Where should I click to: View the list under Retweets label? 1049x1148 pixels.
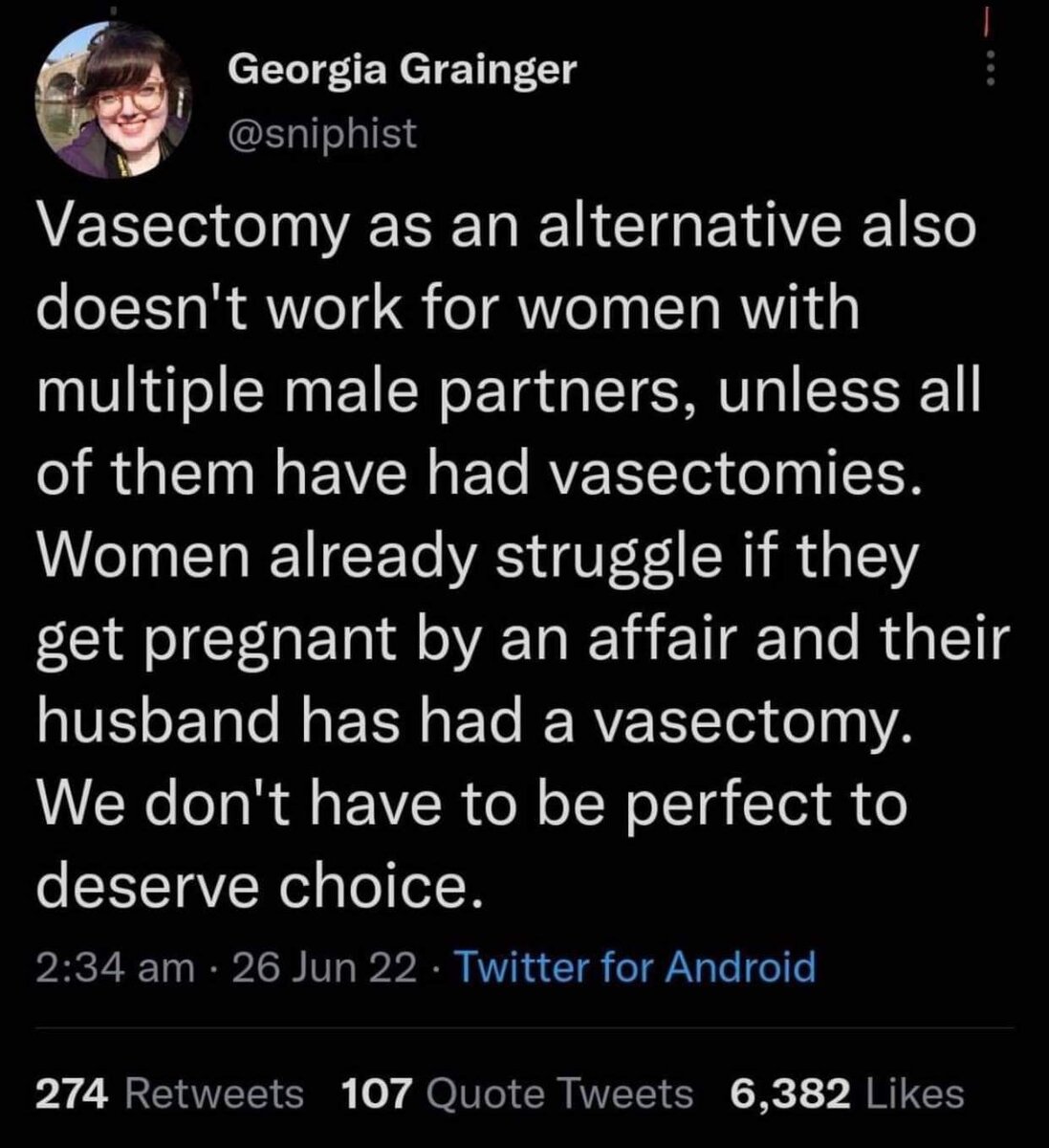[x=214, y=1093]
